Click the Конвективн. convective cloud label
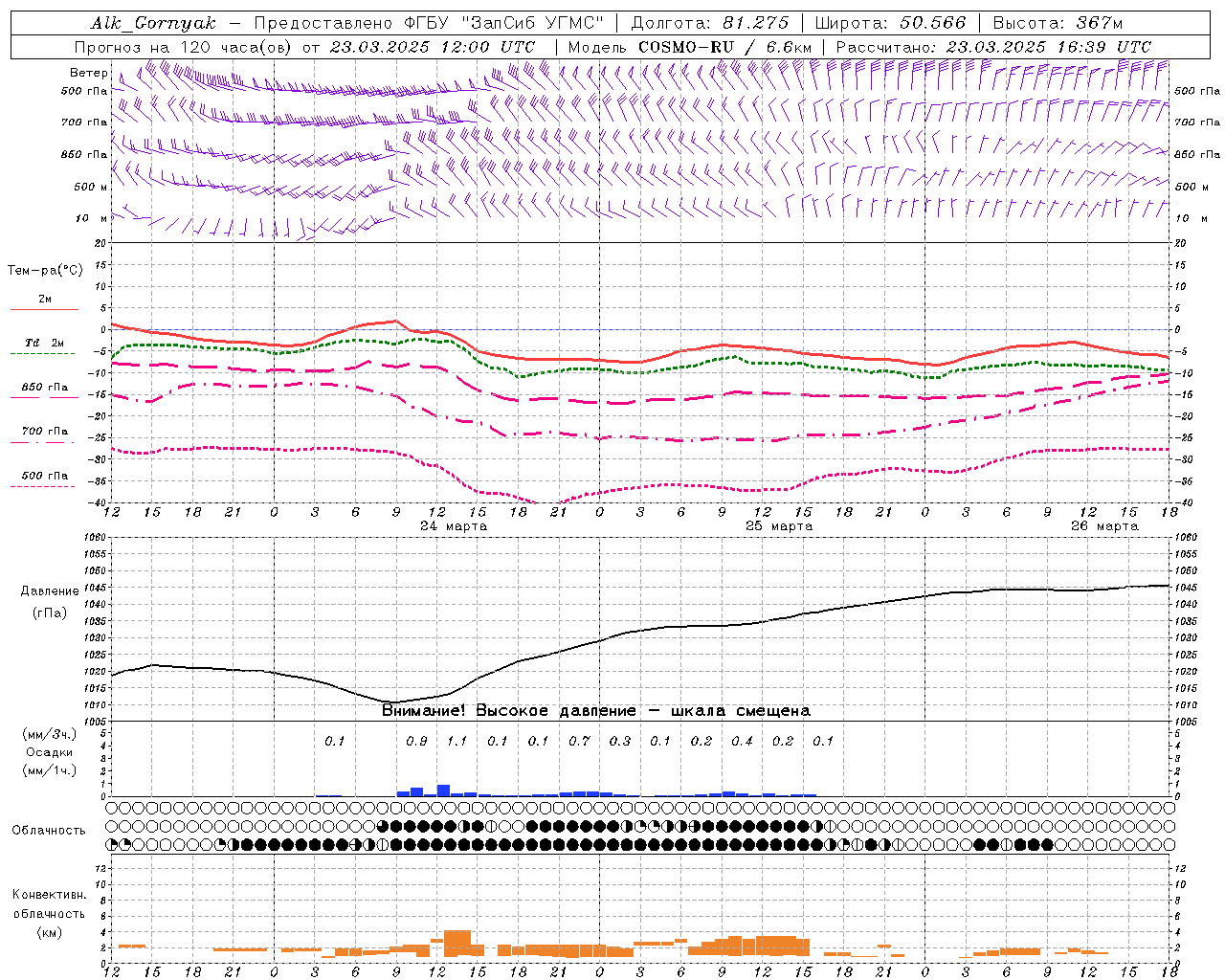The width and height of the screenshot is (1225, 980). [x=49, y=895]
